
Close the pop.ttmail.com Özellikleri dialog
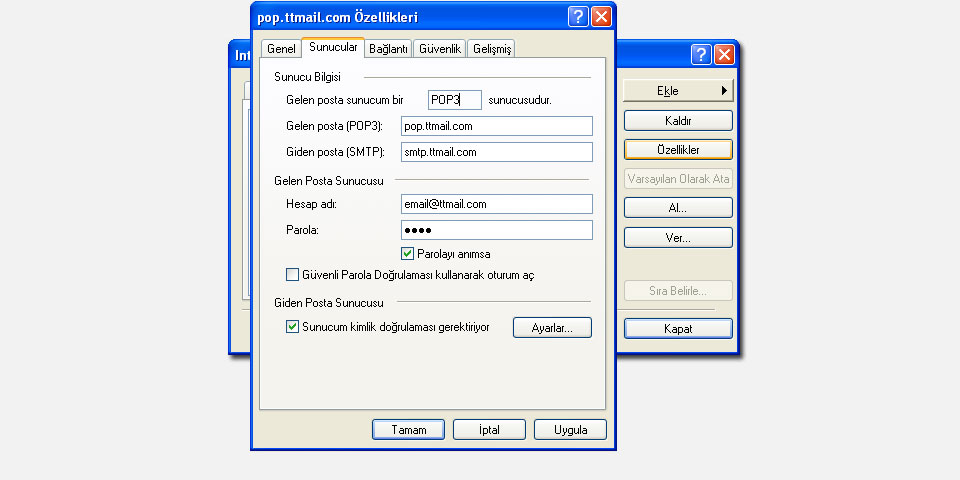click(x=601, y=17)
